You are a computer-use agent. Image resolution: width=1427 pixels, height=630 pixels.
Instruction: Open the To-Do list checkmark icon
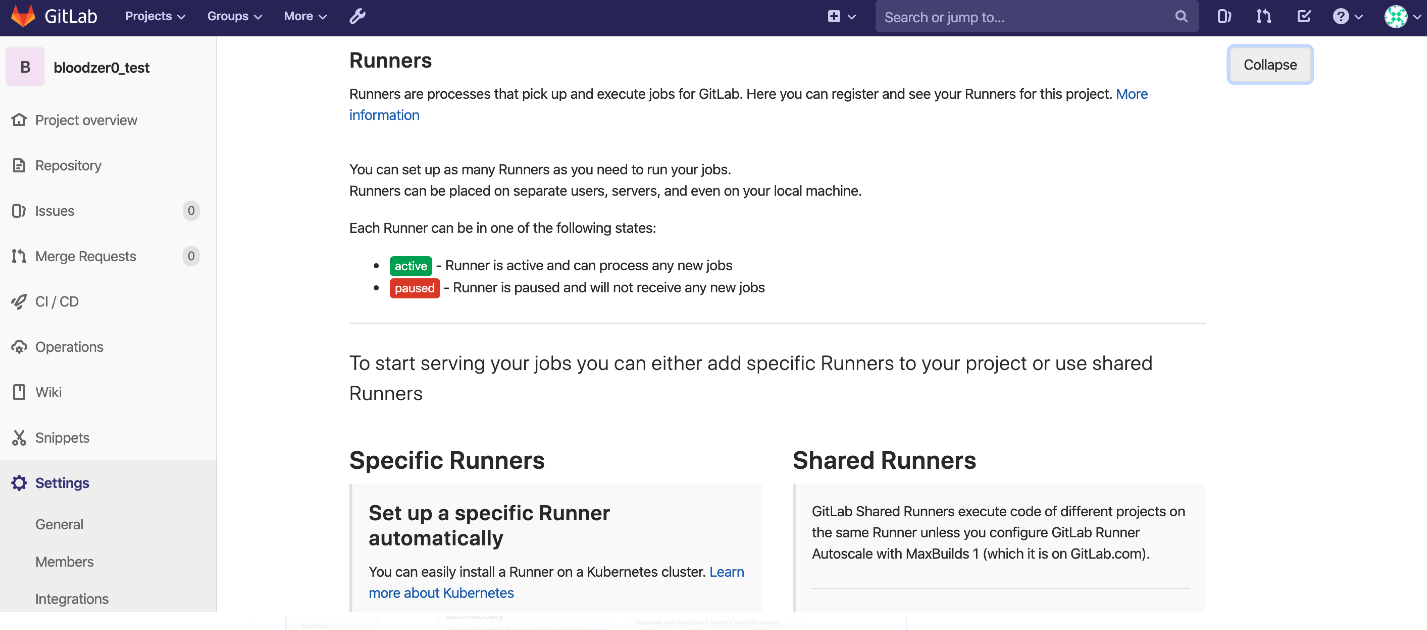(x=1304, y=16)
